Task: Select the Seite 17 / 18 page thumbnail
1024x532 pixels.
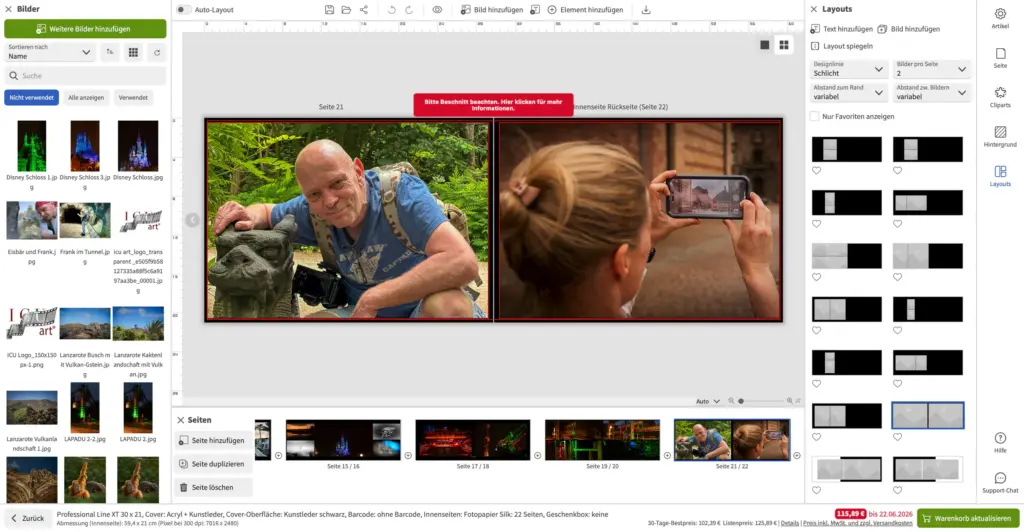Action: coord(472,440)
